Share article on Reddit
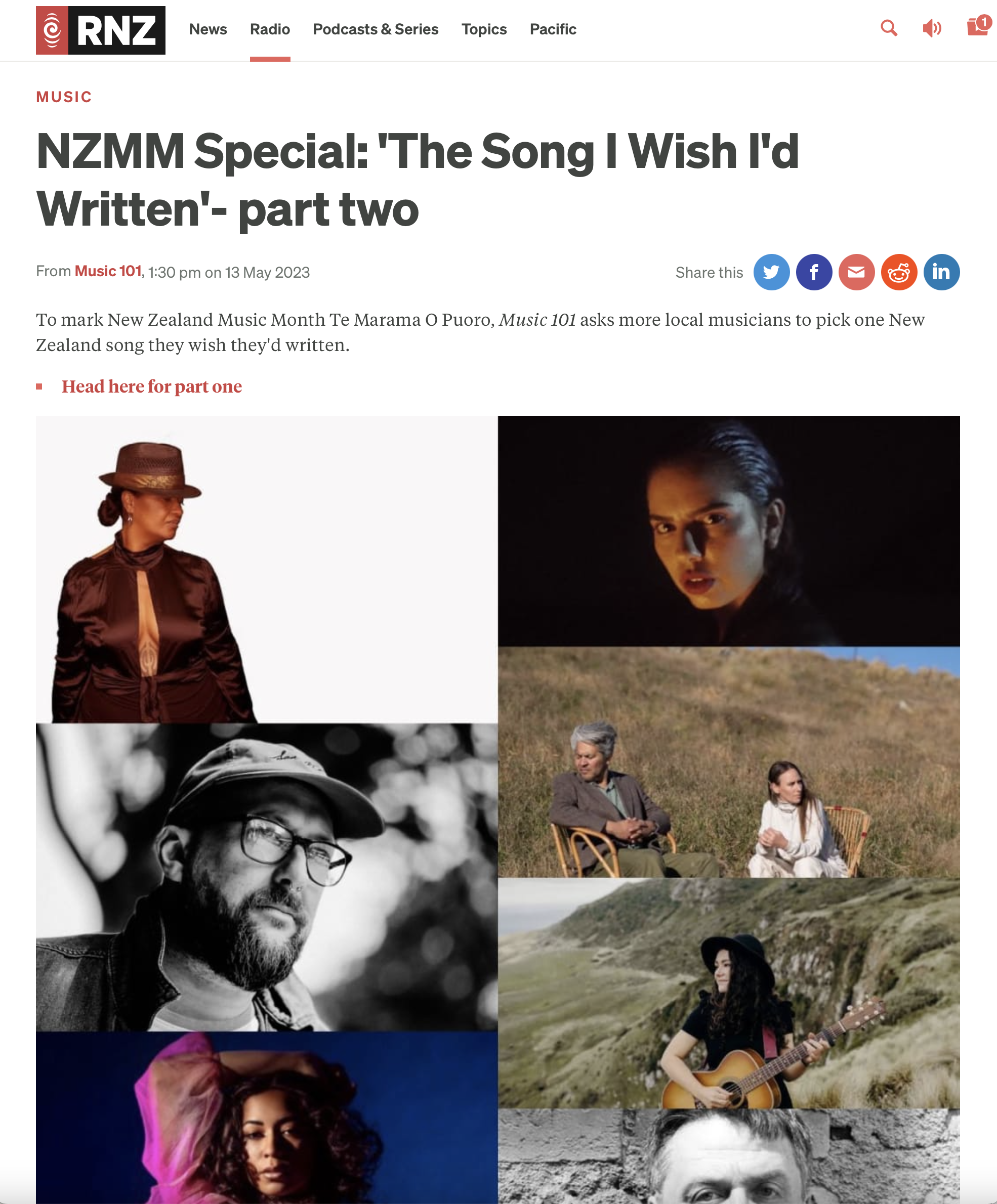Screen dimensions: 997x1204 click(898, 272)
